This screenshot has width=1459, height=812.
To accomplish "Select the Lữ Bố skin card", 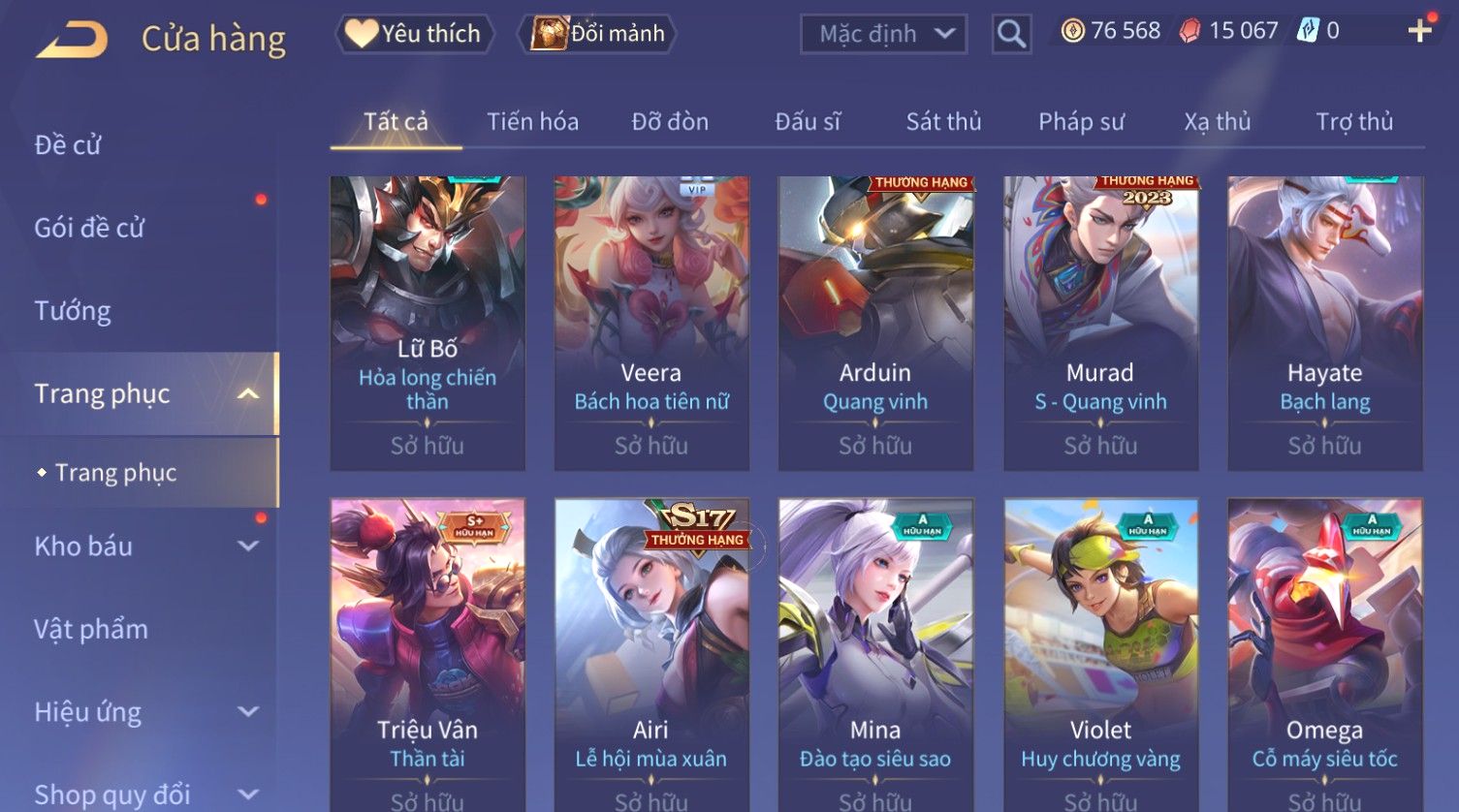I will [428, 323].
